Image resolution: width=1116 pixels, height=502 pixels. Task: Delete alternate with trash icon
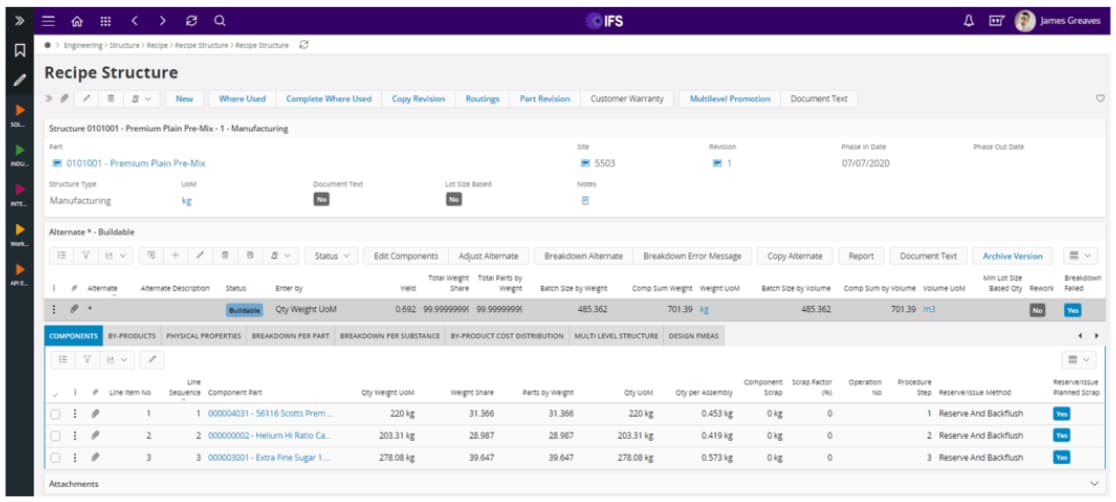point(225,256)
